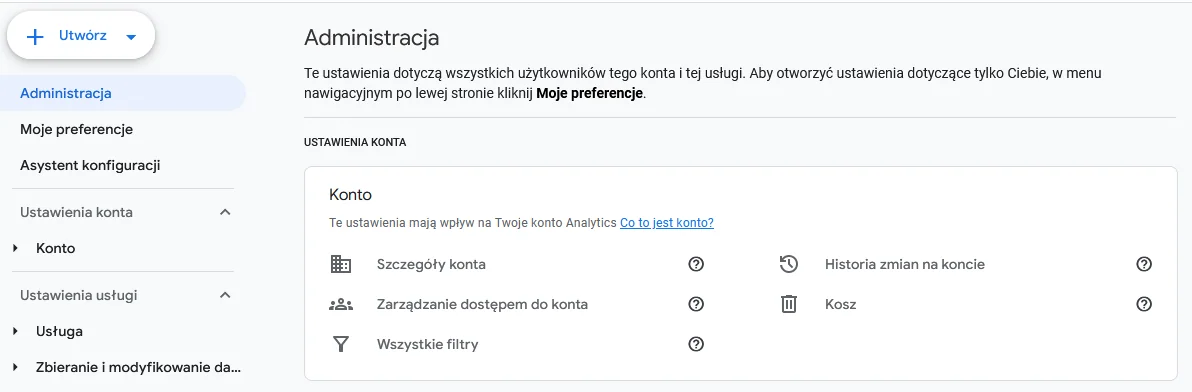Image resolution: width=1192 pixels, height=392 pixels.
Task: Open the Utwórz dropdown arrow
Action: [x=131, y=36]
